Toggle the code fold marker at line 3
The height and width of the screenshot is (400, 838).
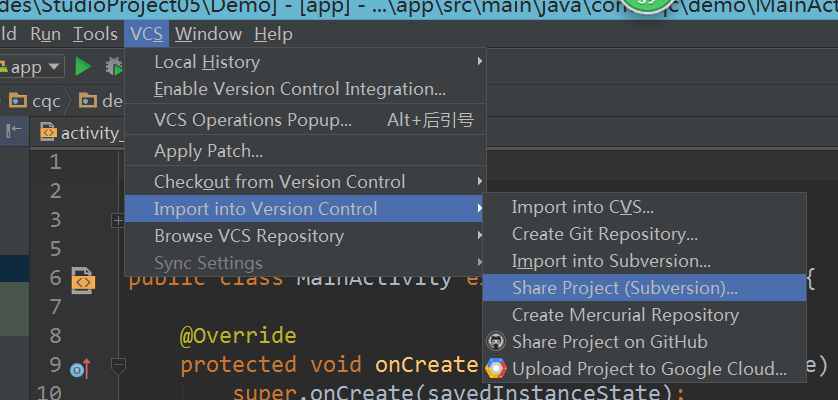(x=117, y=219)
